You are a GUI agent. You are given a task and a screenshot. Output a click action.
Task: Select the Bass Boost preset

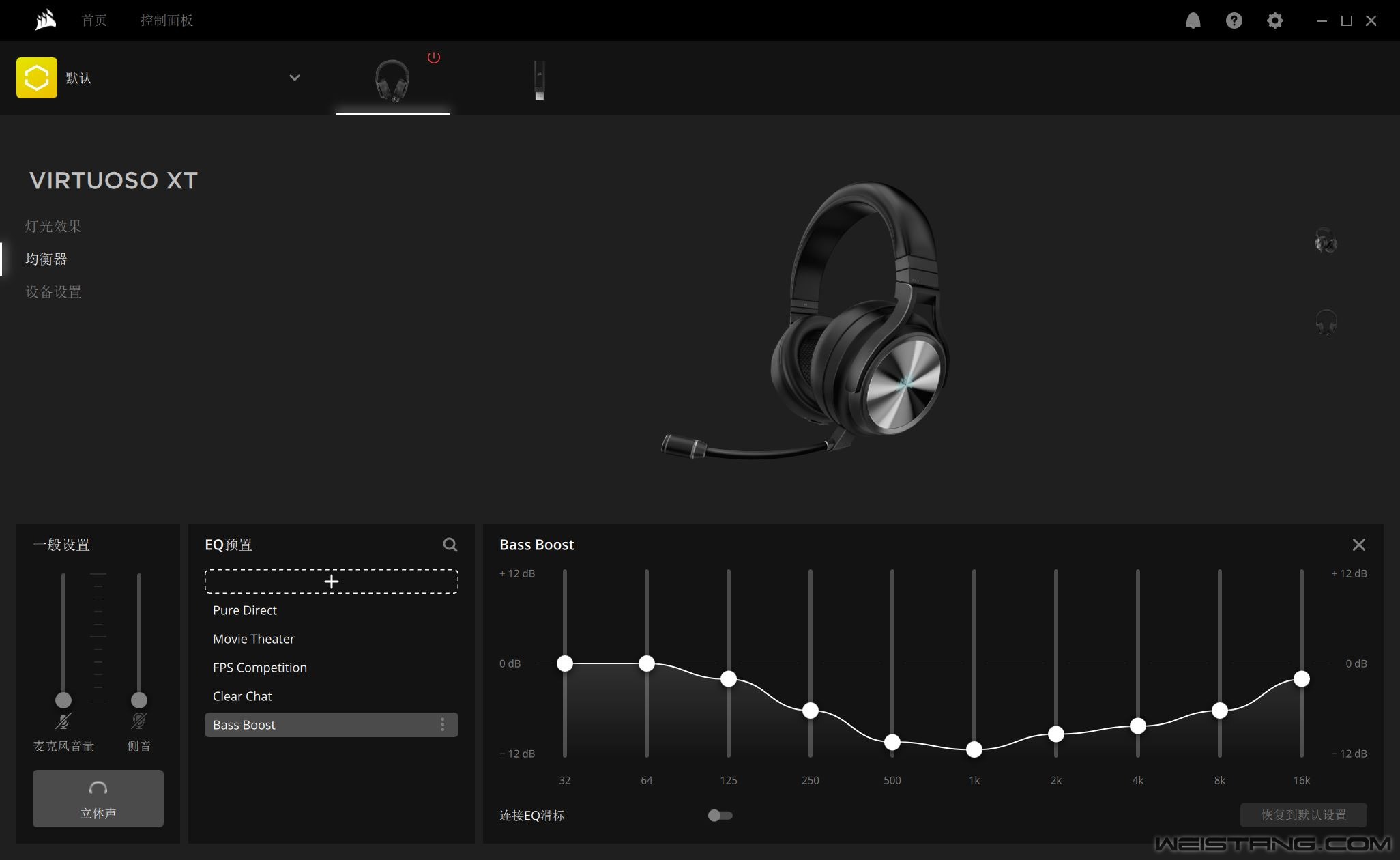[332, 725]
